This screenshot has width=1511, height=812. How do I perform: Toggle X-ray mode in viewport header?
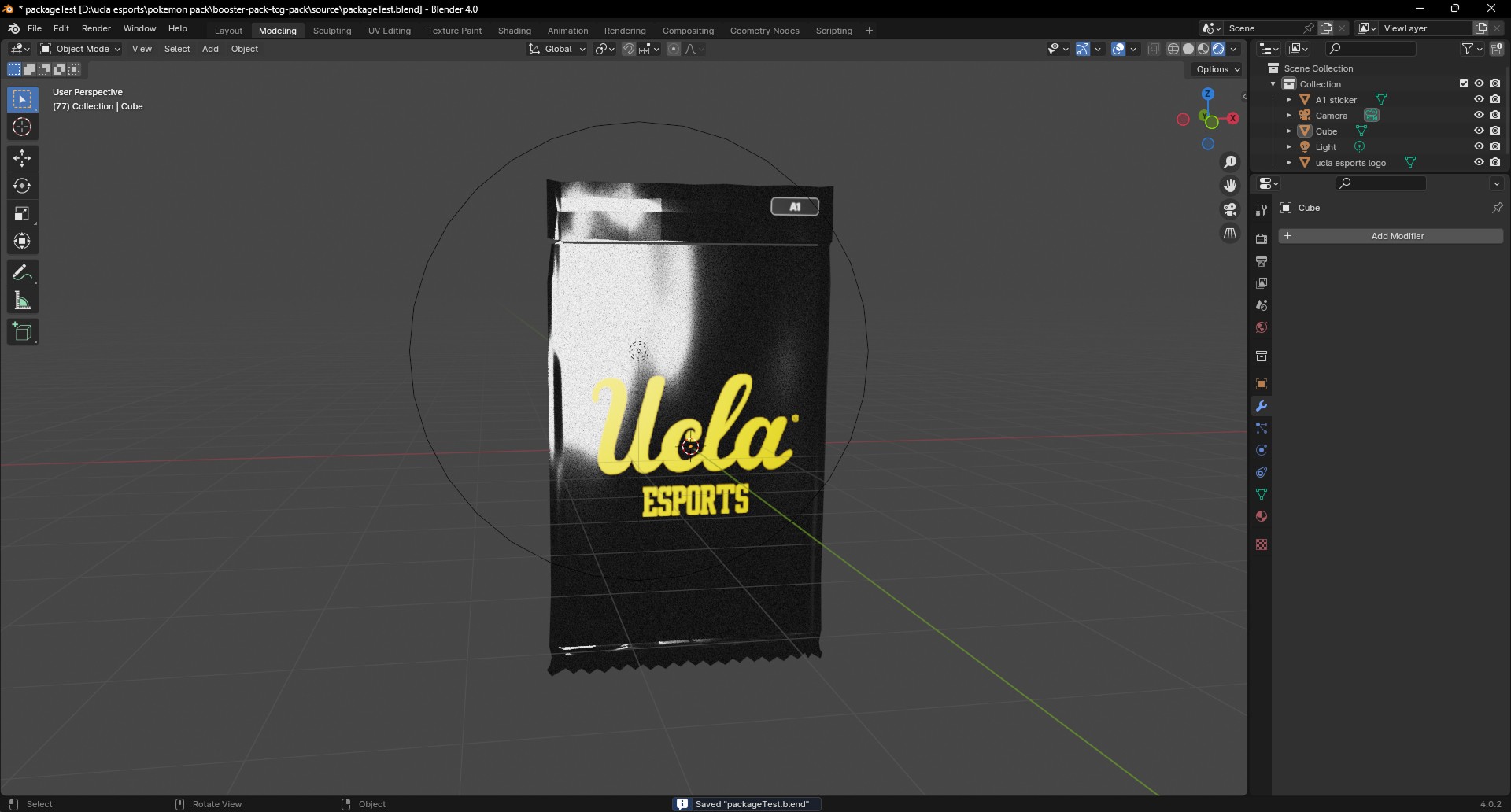(x=1154, y=49)
